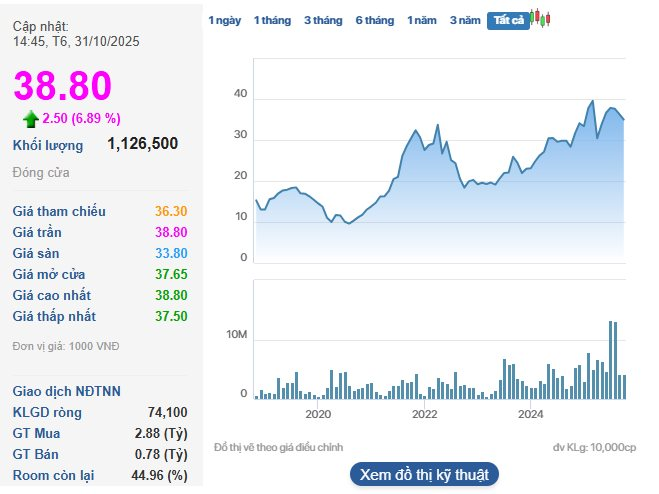The height and width of the screenshot is (494, 659).
Task: Select the 'Tất cả' range tab
Action: [508, 20]
